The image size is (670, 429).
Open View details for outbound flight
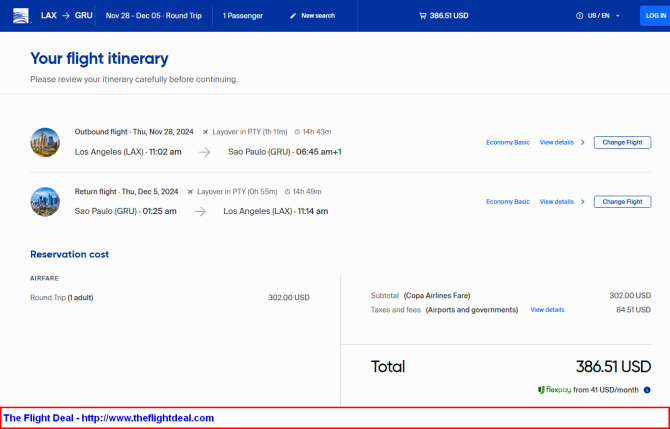[x=556, y=143]
